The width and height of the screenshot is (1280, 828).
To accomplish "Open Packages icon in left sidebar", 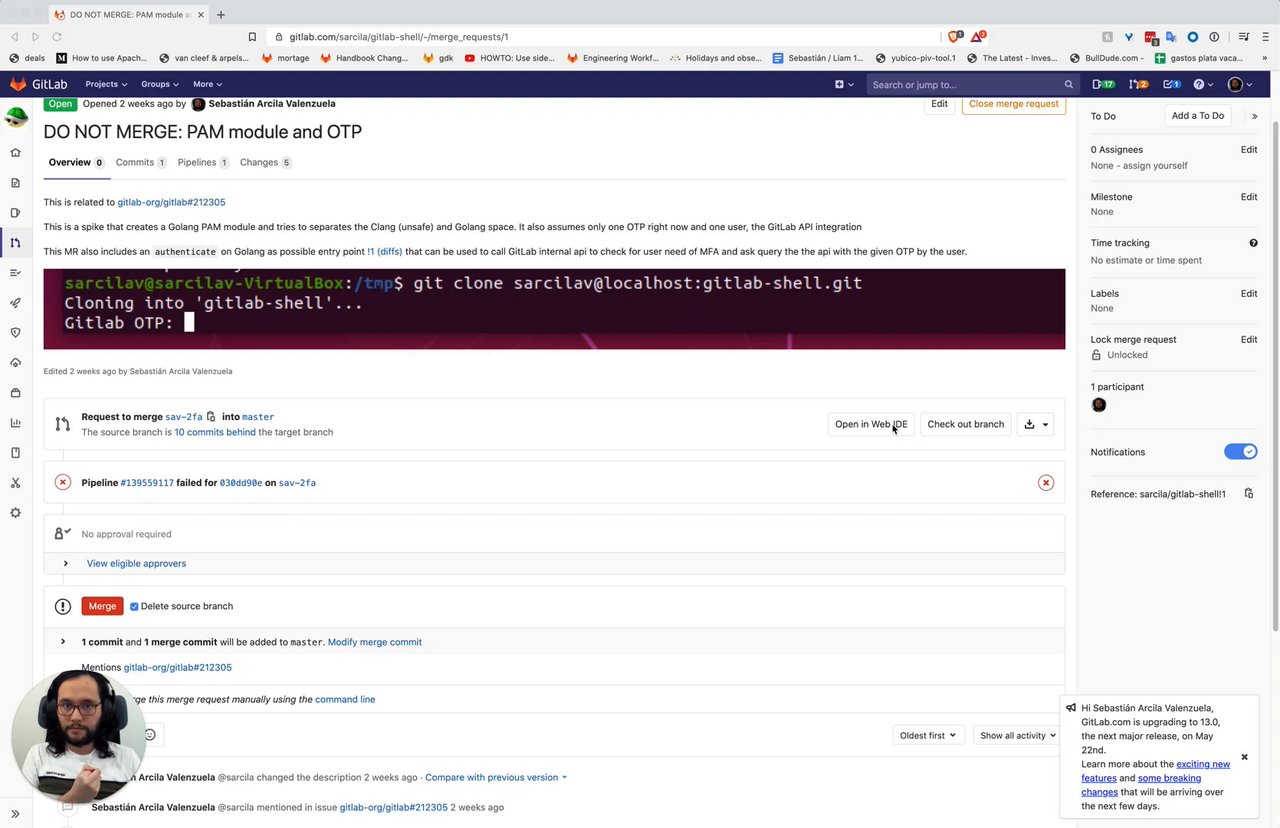I will (15, 393).
